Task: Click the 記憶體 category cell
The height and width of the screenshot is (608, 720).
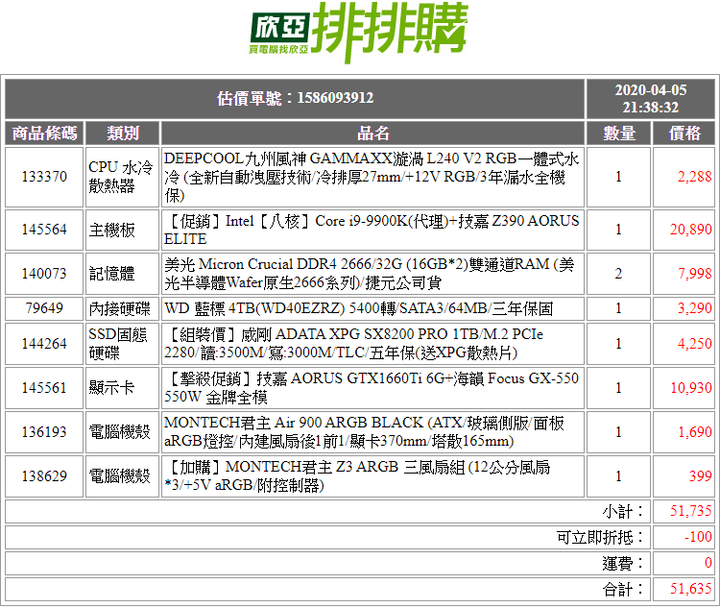Action: tap(123, 274)
